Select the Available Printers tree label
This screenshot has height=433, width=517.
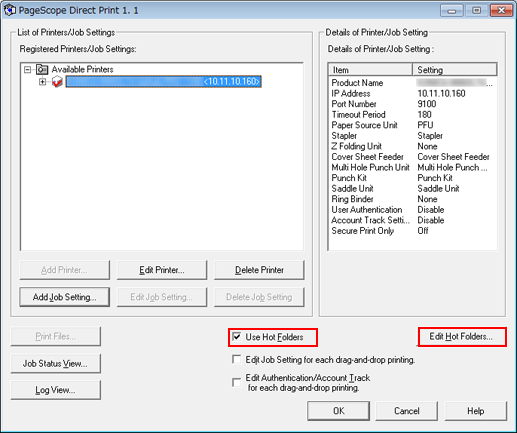coord(82,69)
